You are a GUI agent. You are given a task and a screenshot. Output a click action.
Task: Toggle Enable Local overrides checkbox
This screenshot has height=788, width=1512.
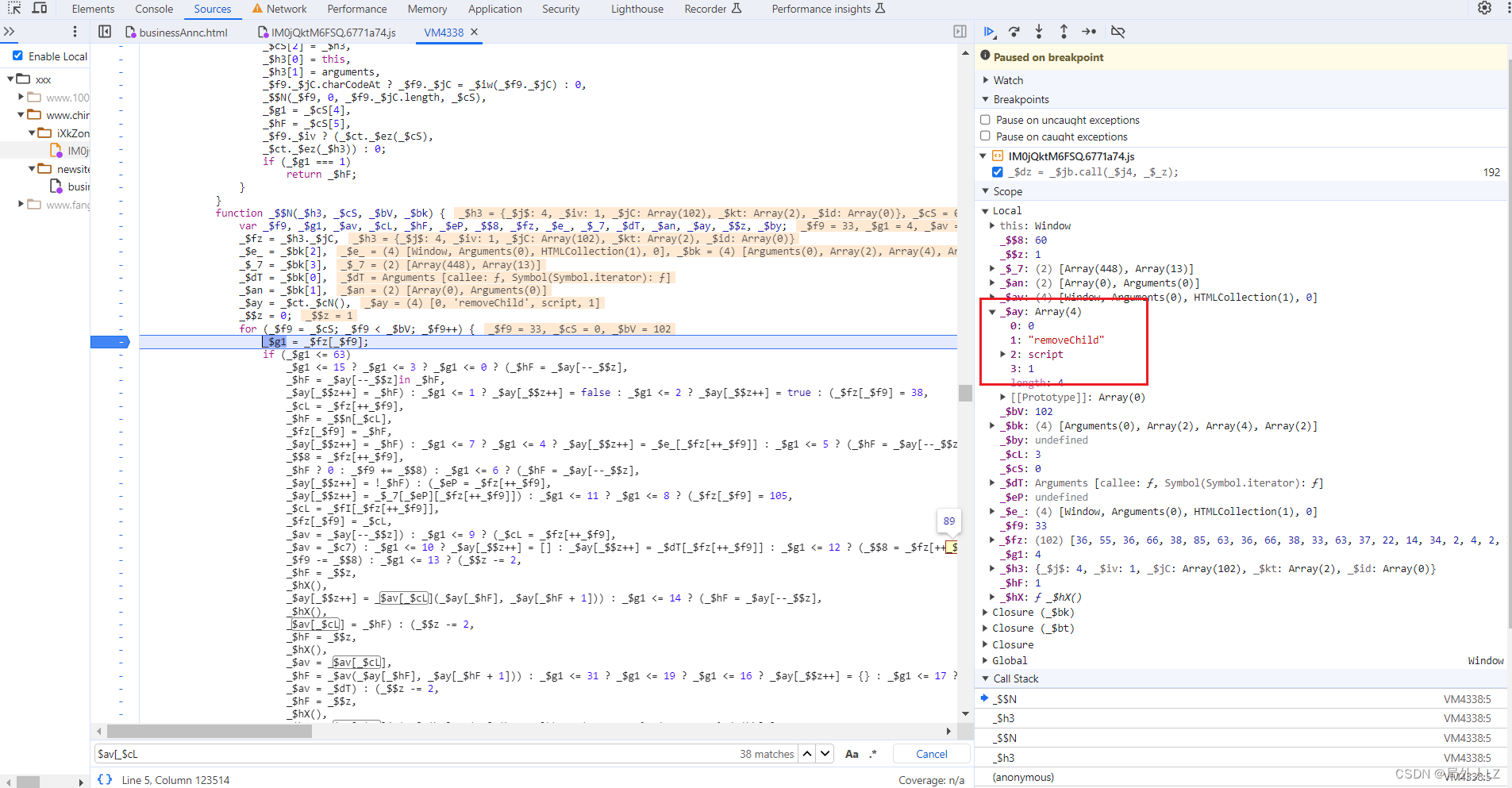[x=17, y=56]
